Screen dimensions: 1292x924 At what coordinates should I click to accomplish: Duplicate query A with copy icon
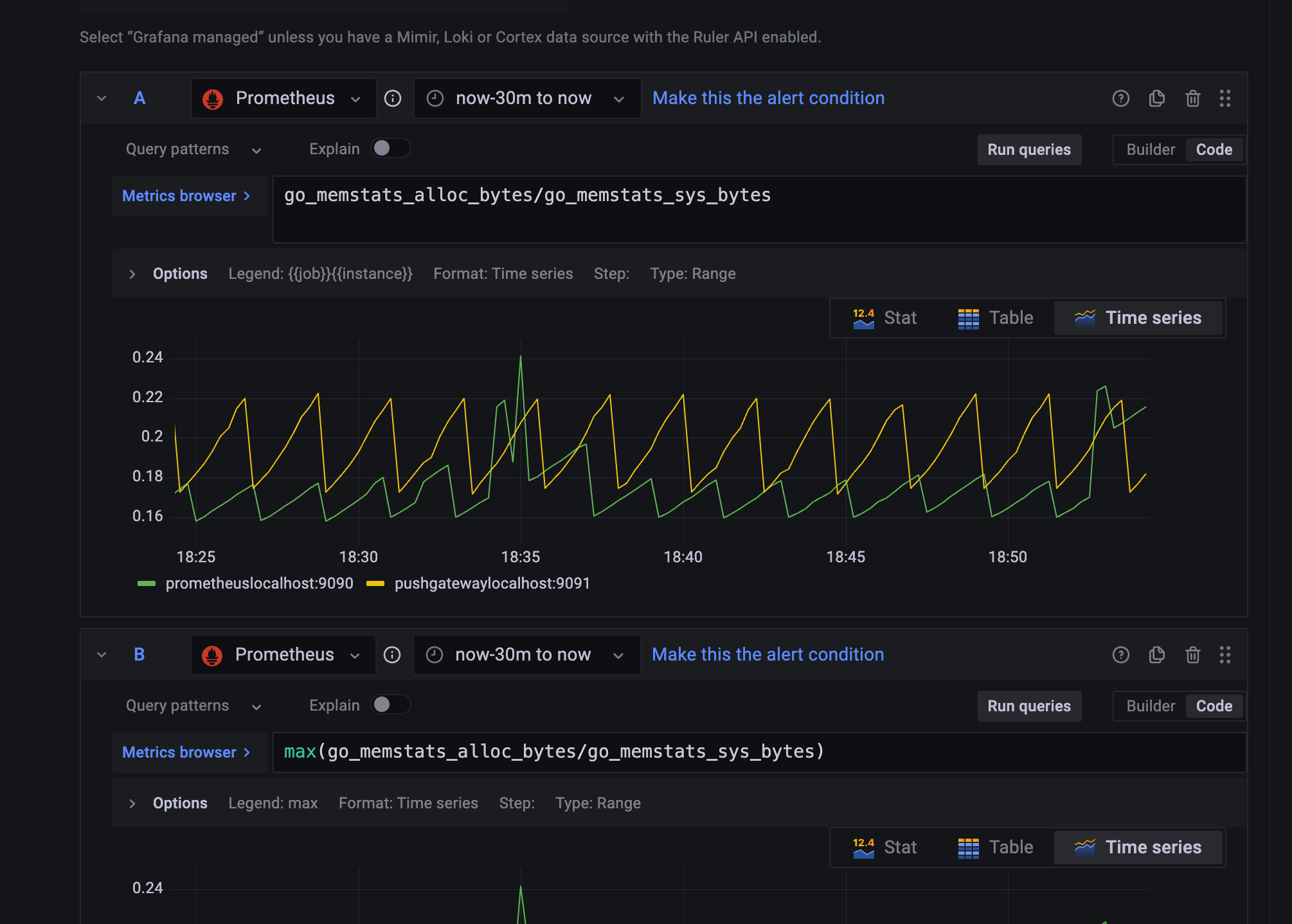pos(1157,98)
